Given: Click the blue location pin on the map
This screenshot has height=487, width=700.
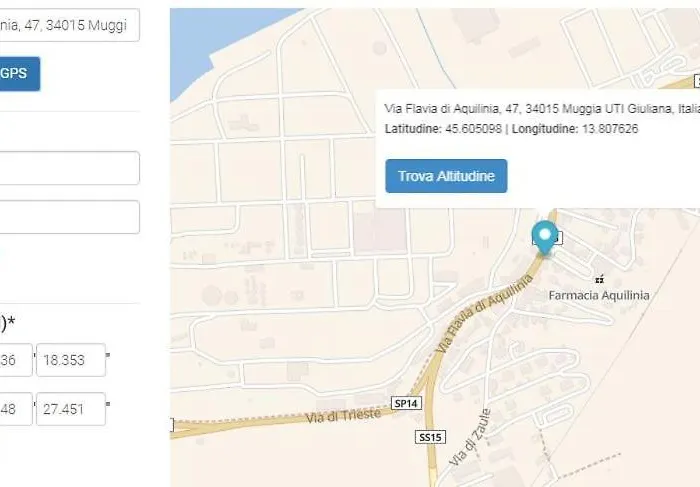Looking at the screenshot, I should pos(545,236).
